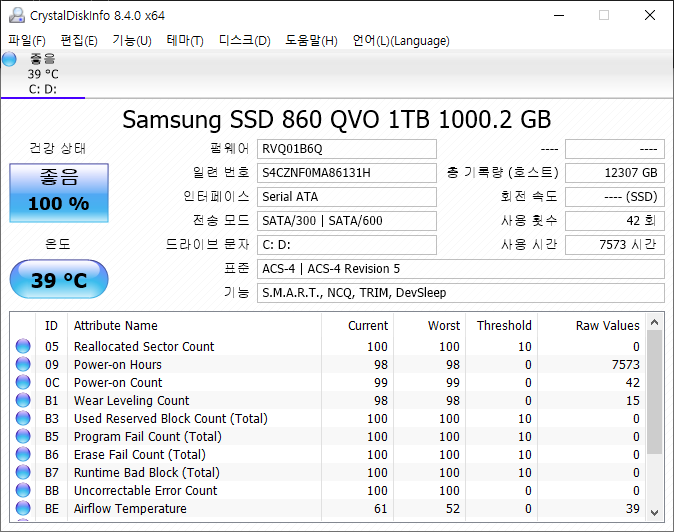Click the SMART list scroll down arrow
Viewport: 674px width, 532px height.
(x=655, y=513)
